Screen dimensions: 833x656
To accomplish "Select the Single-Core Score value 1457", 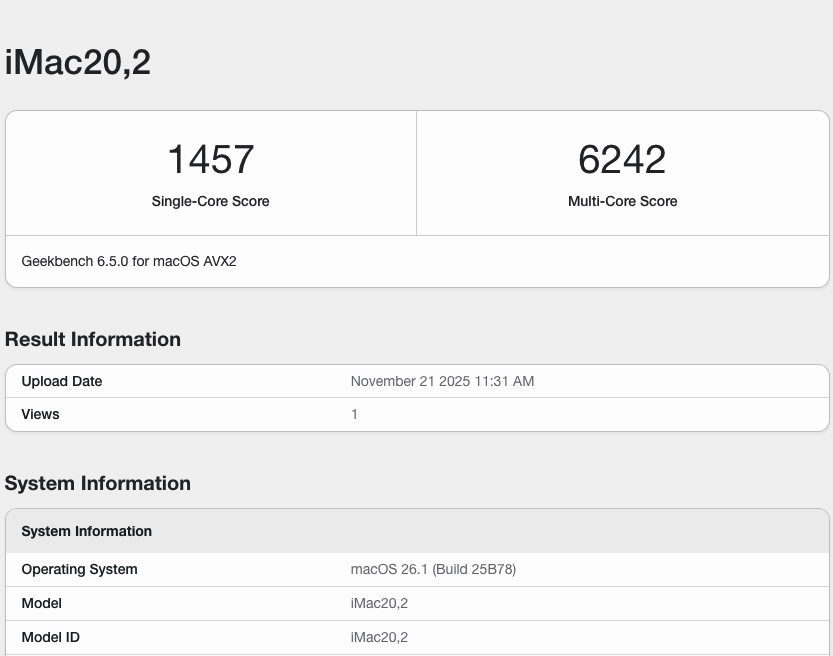I will (210, 158).
